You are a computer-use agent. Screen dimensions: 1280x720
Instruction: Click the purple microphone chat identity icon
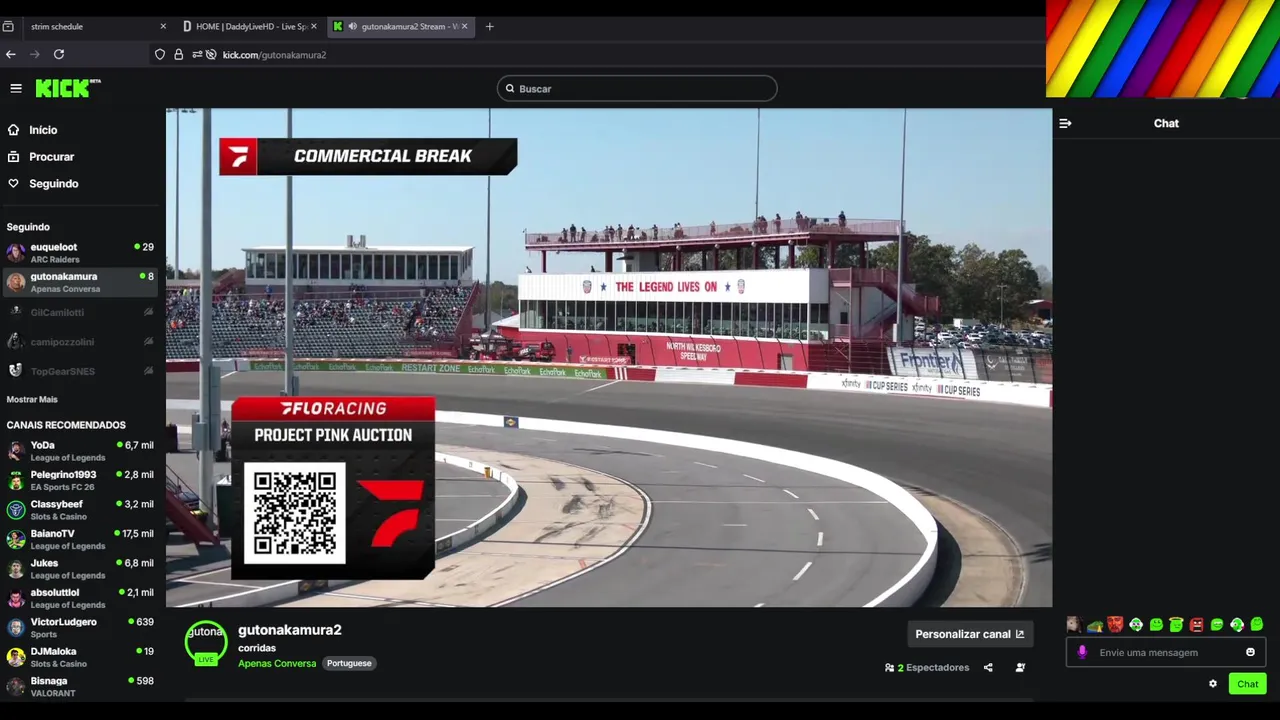1082,652
